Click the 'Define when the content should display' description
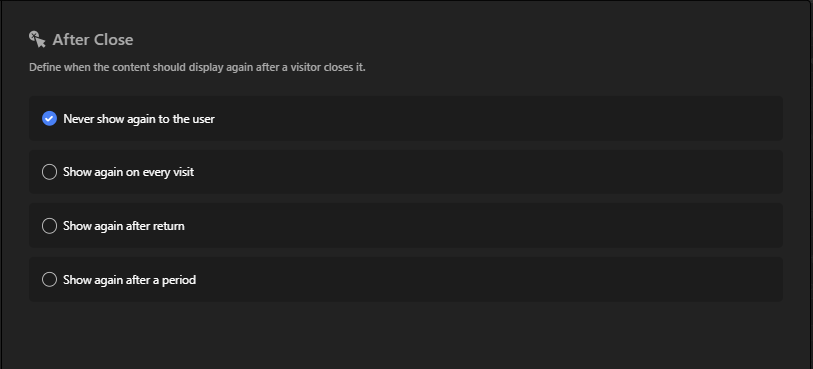Image resolution: width=813 pixels, height=369 pixels. tap(197, 67)
